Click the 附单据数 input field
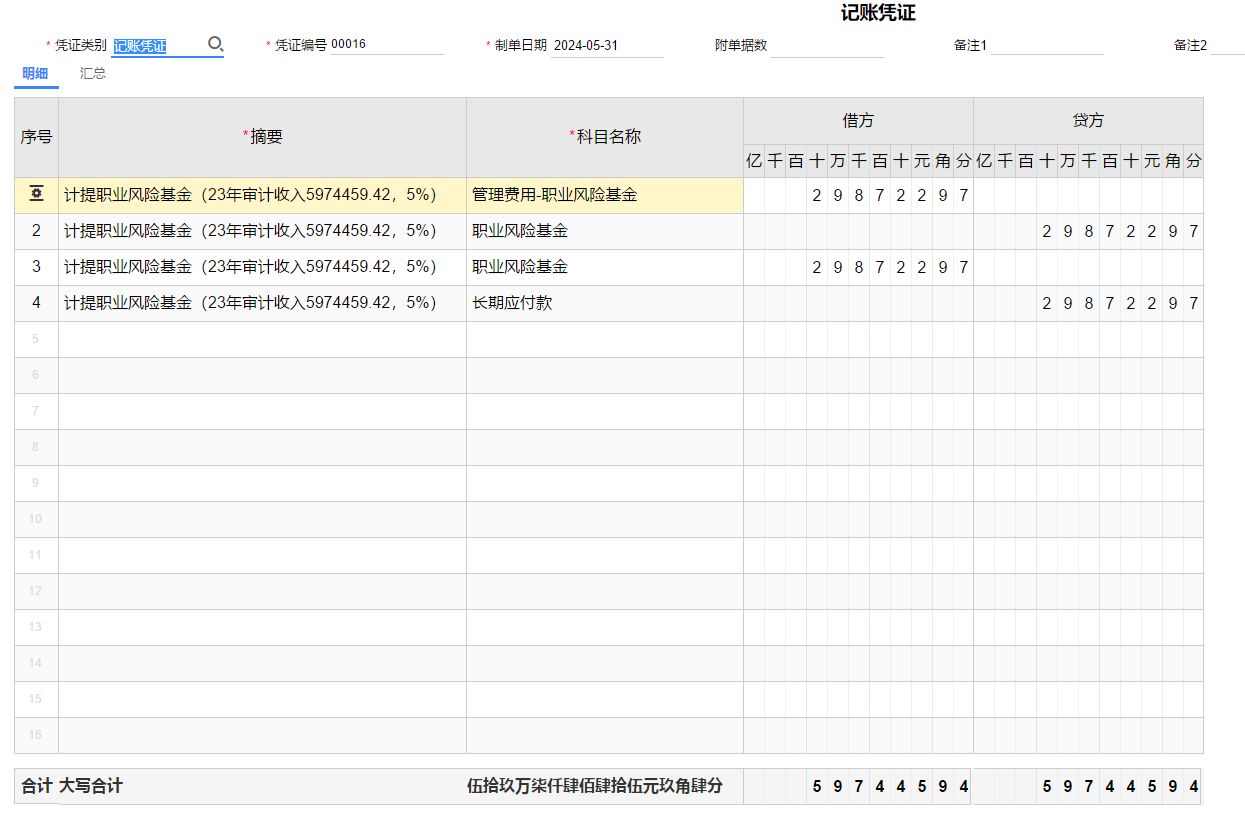1245x816 pixels. coord(826,46)
